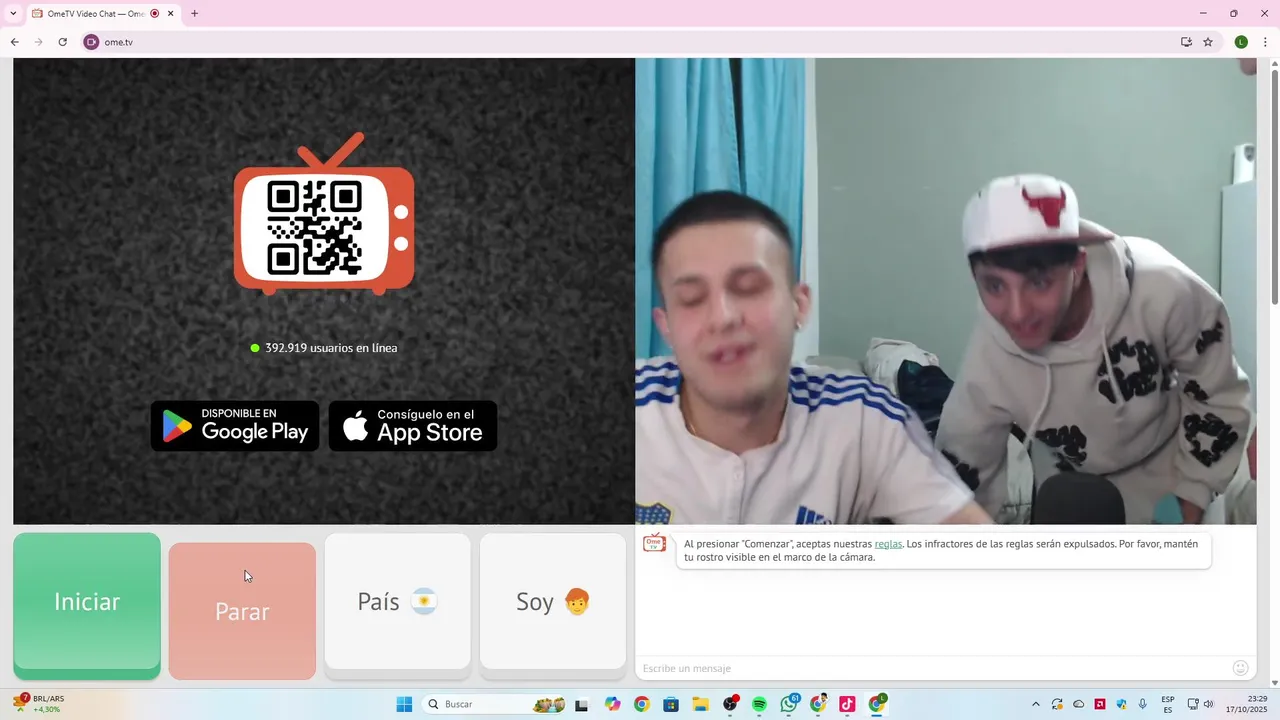Open Copilot from the taskbar
Image resolution: width=1280 pixels, height=720 pixels.
click(613, 704)
